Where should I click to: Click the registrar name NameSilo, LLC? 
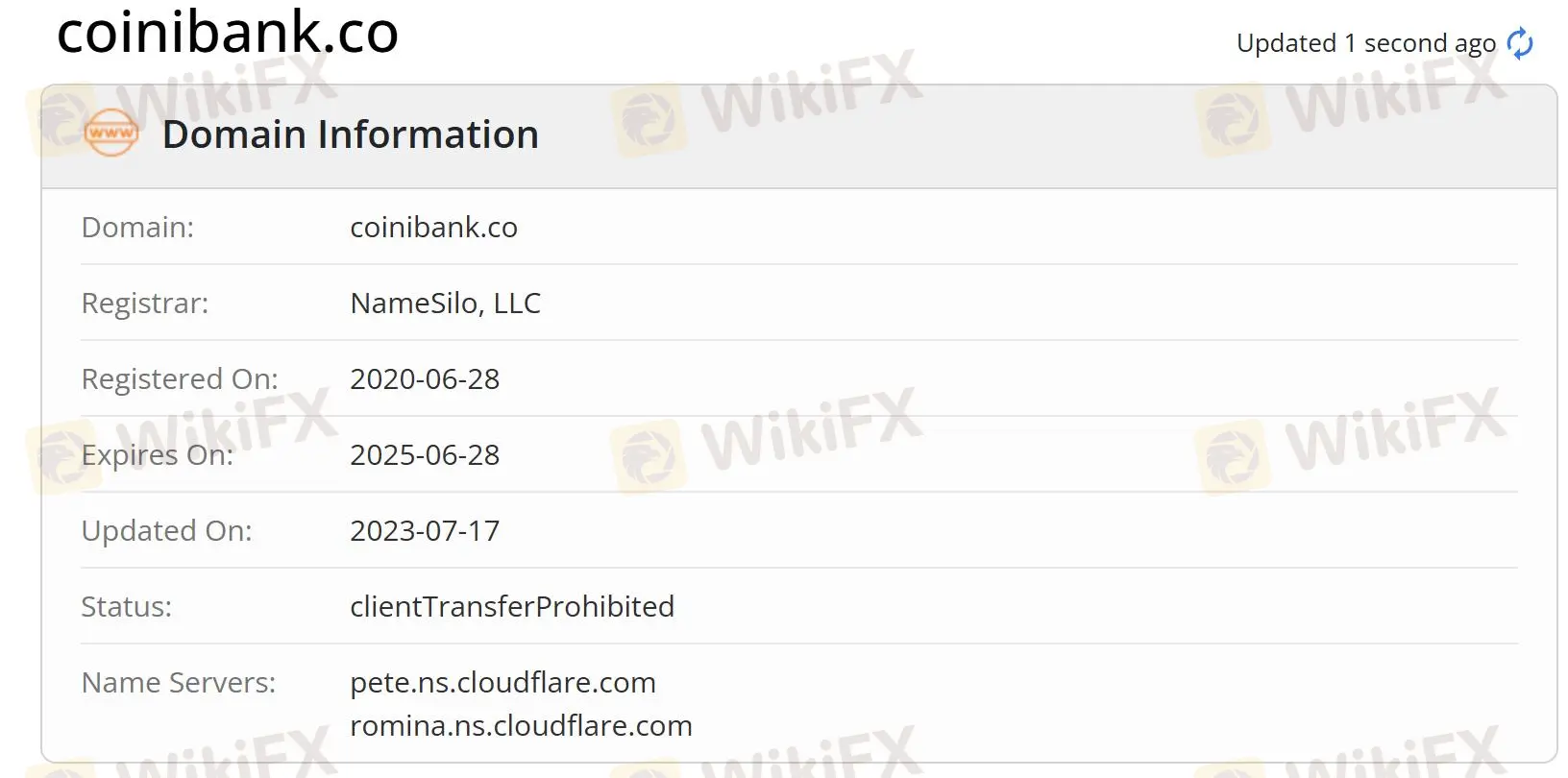(445, 304)
